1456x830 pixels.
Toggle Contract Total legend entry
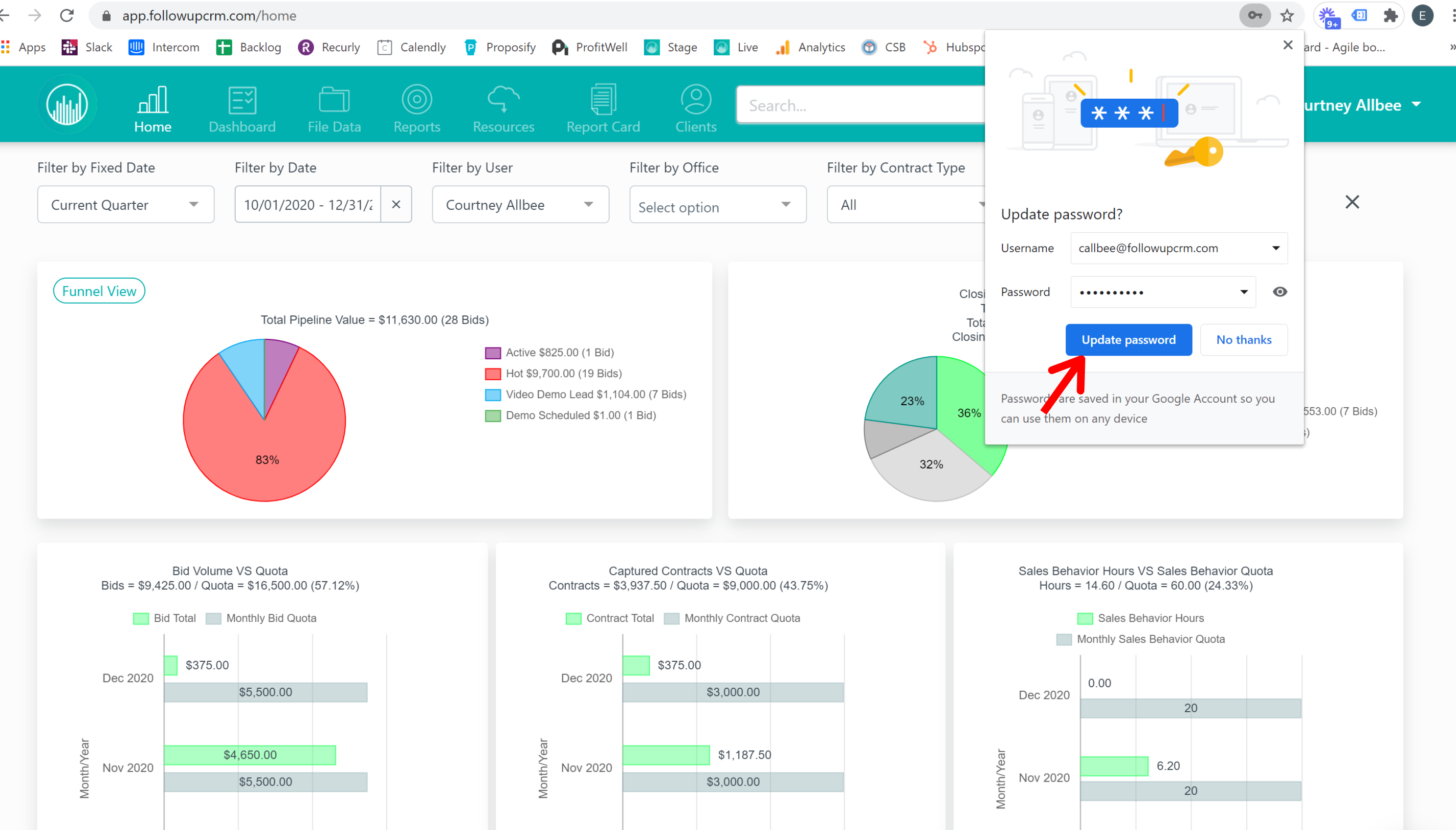pos(609,618)
